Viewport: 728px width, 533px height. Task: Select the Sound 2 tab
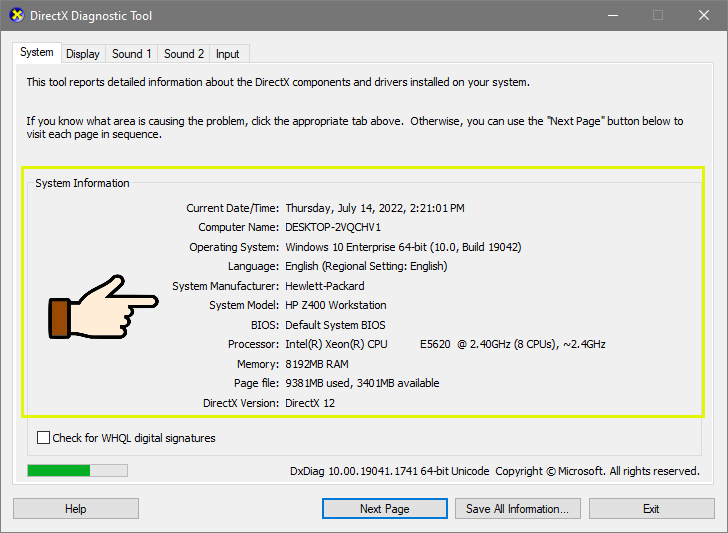coord(184,54)
